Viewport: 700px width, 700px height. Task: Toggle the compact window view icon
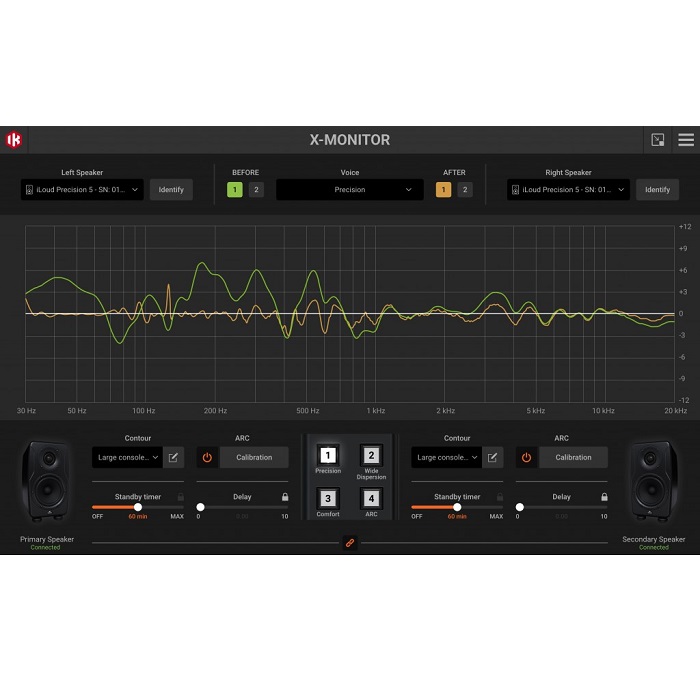pyautogui.click(x=658, y=140)
